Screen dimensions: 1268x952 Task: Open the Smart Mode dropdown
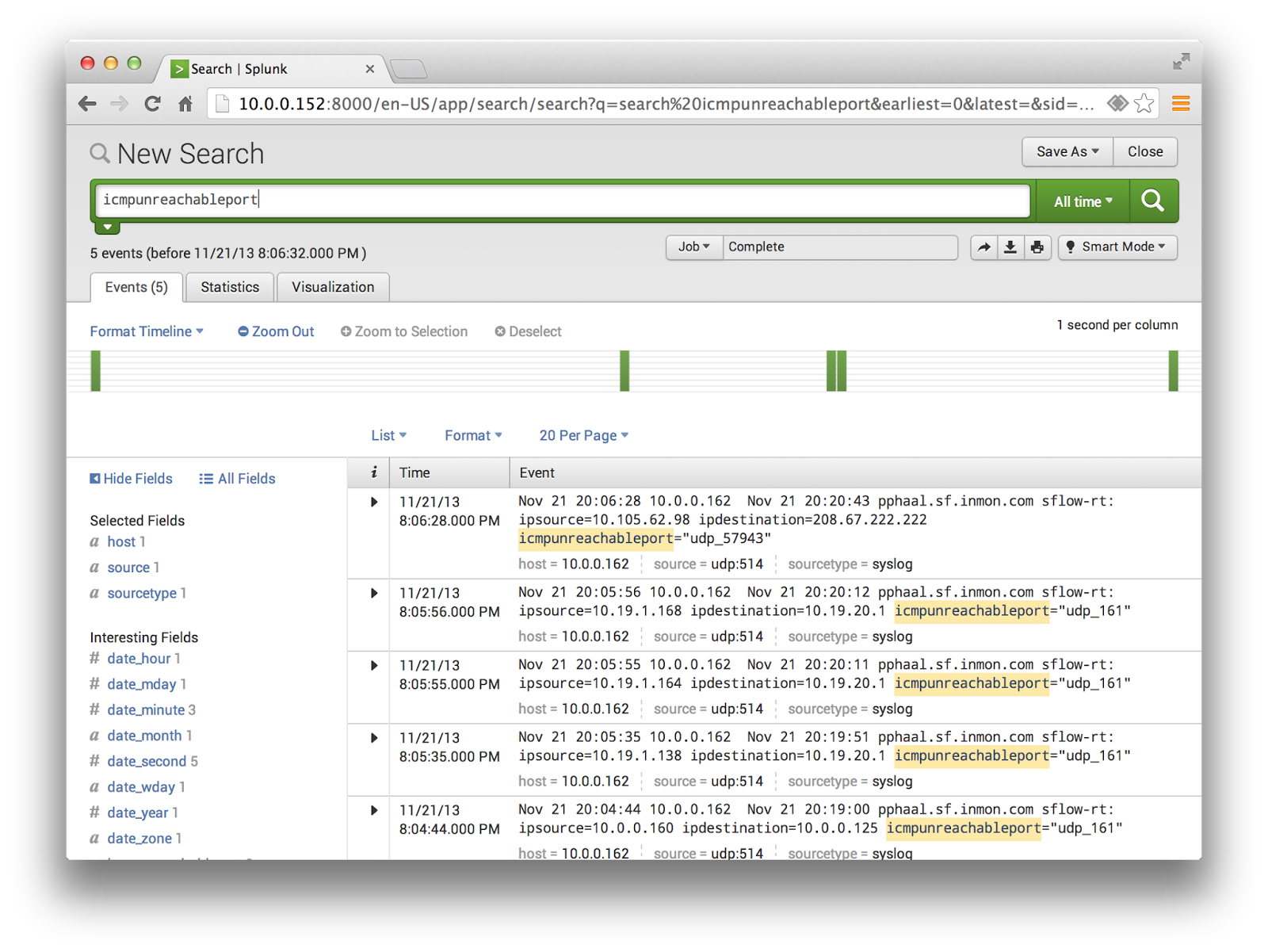point(1117,247)
